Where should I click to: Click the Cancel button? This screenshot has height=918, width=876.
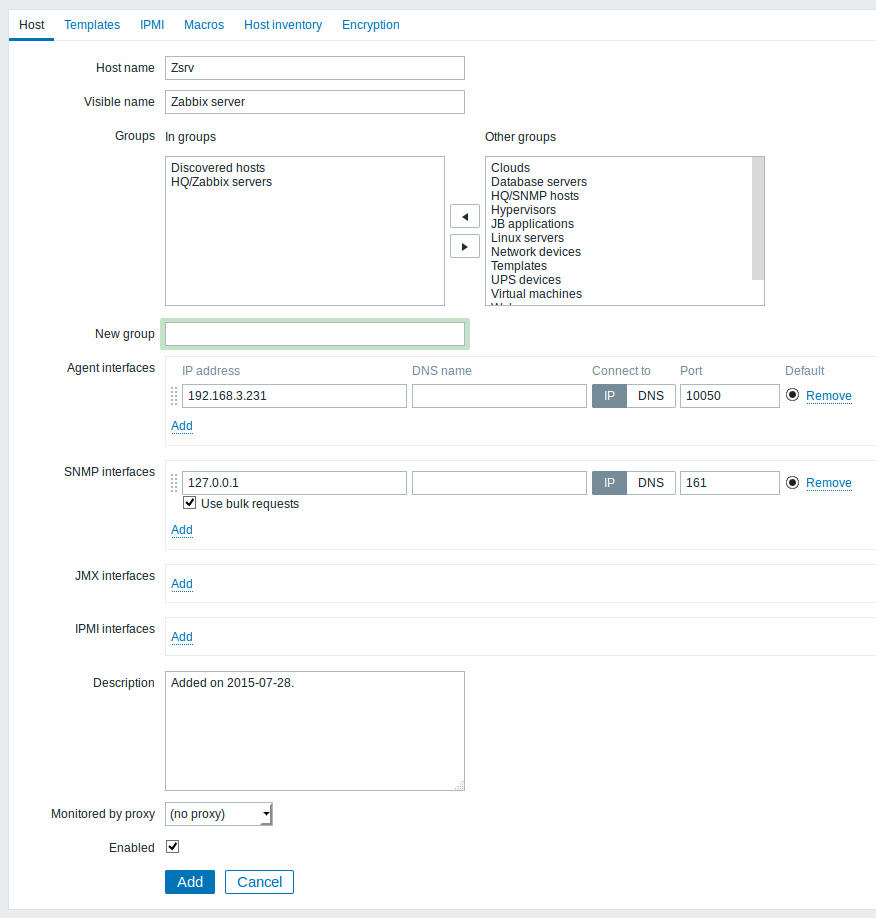[x=259, y=882]
